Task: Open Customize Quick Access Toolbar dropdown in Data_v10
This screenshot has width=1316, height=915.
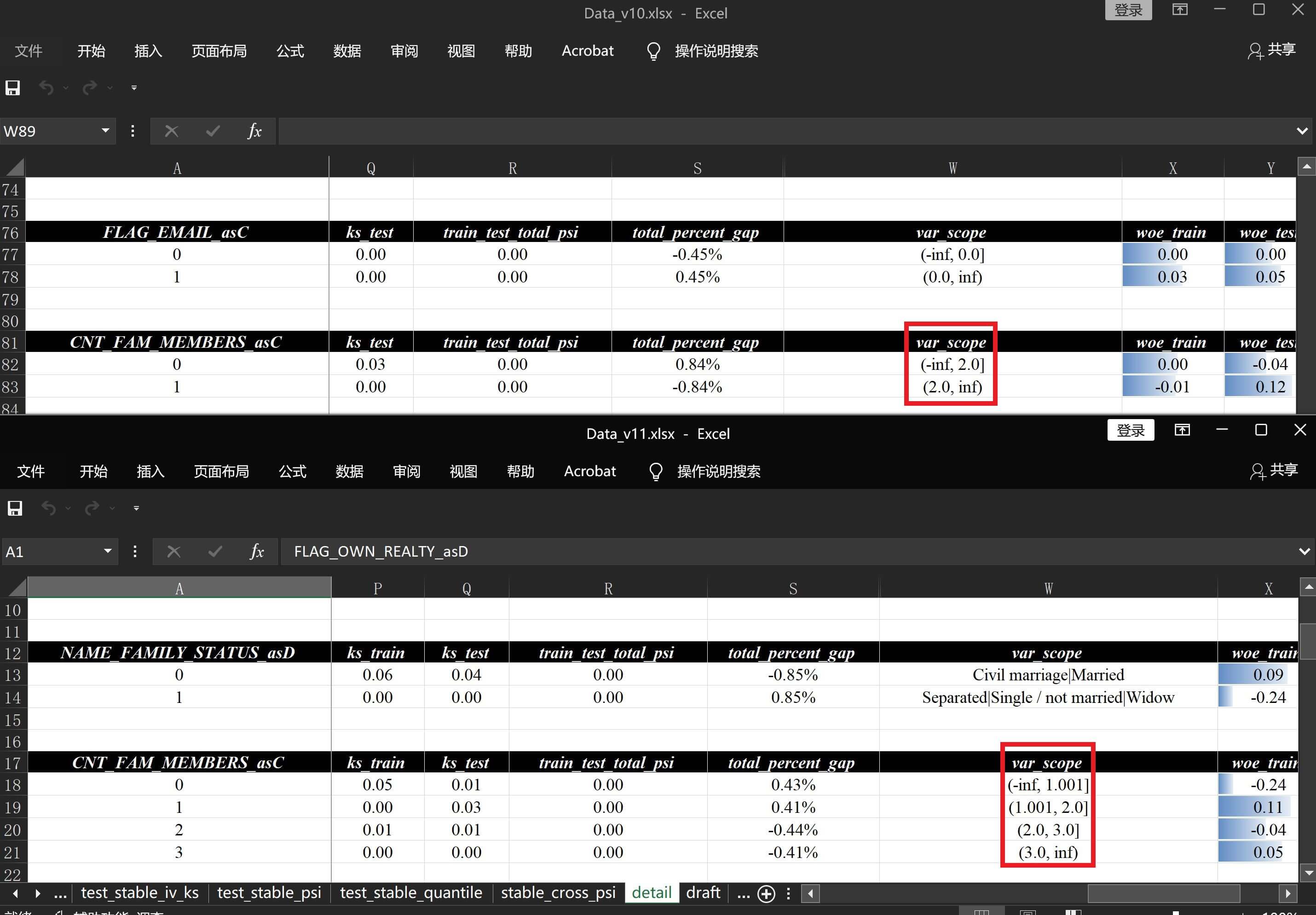Action: (134, 88)
